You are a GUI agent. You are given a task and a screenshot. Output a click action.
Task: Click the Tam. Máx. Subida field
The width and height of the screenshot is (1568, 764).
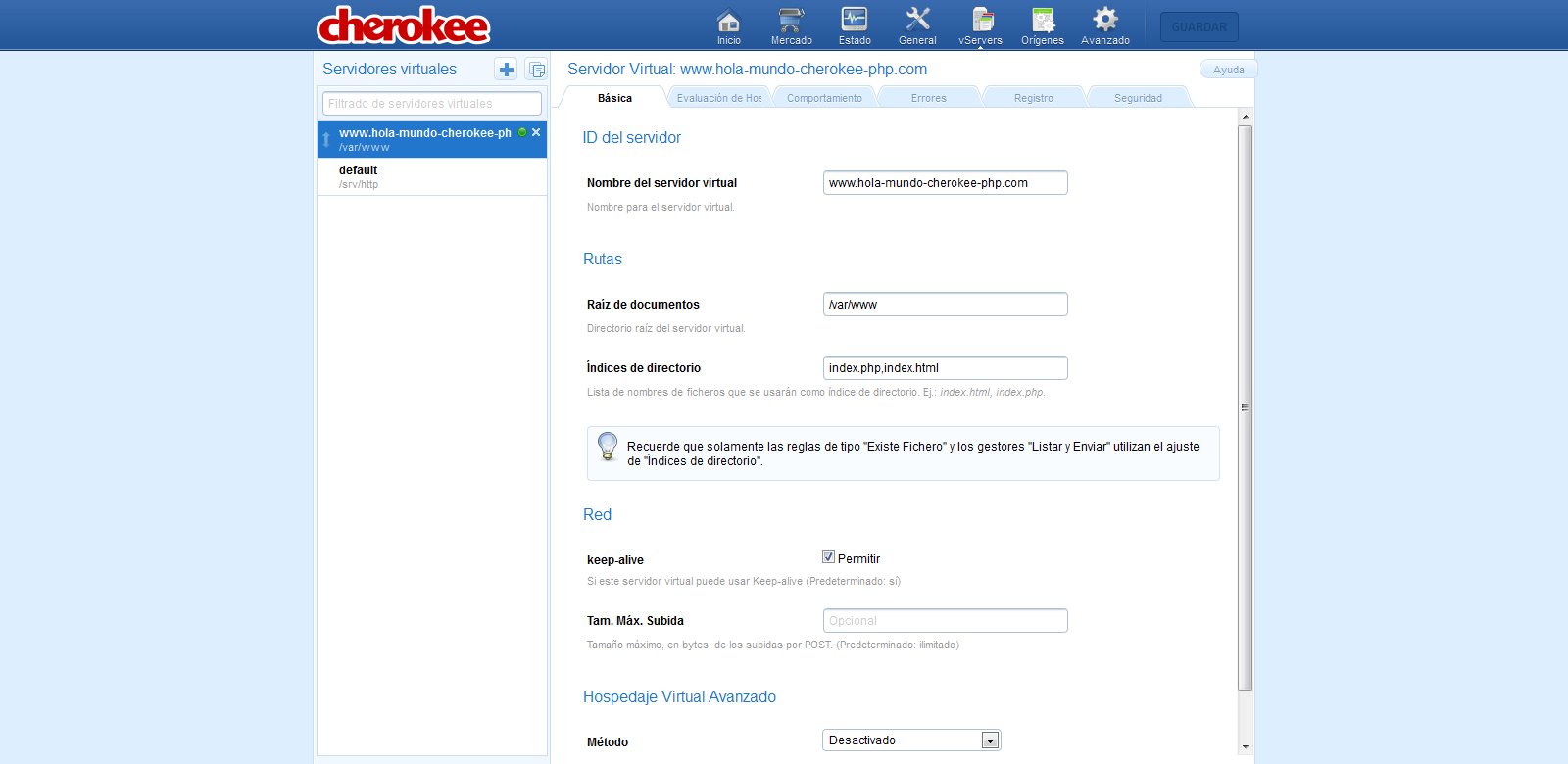[945, 621]
